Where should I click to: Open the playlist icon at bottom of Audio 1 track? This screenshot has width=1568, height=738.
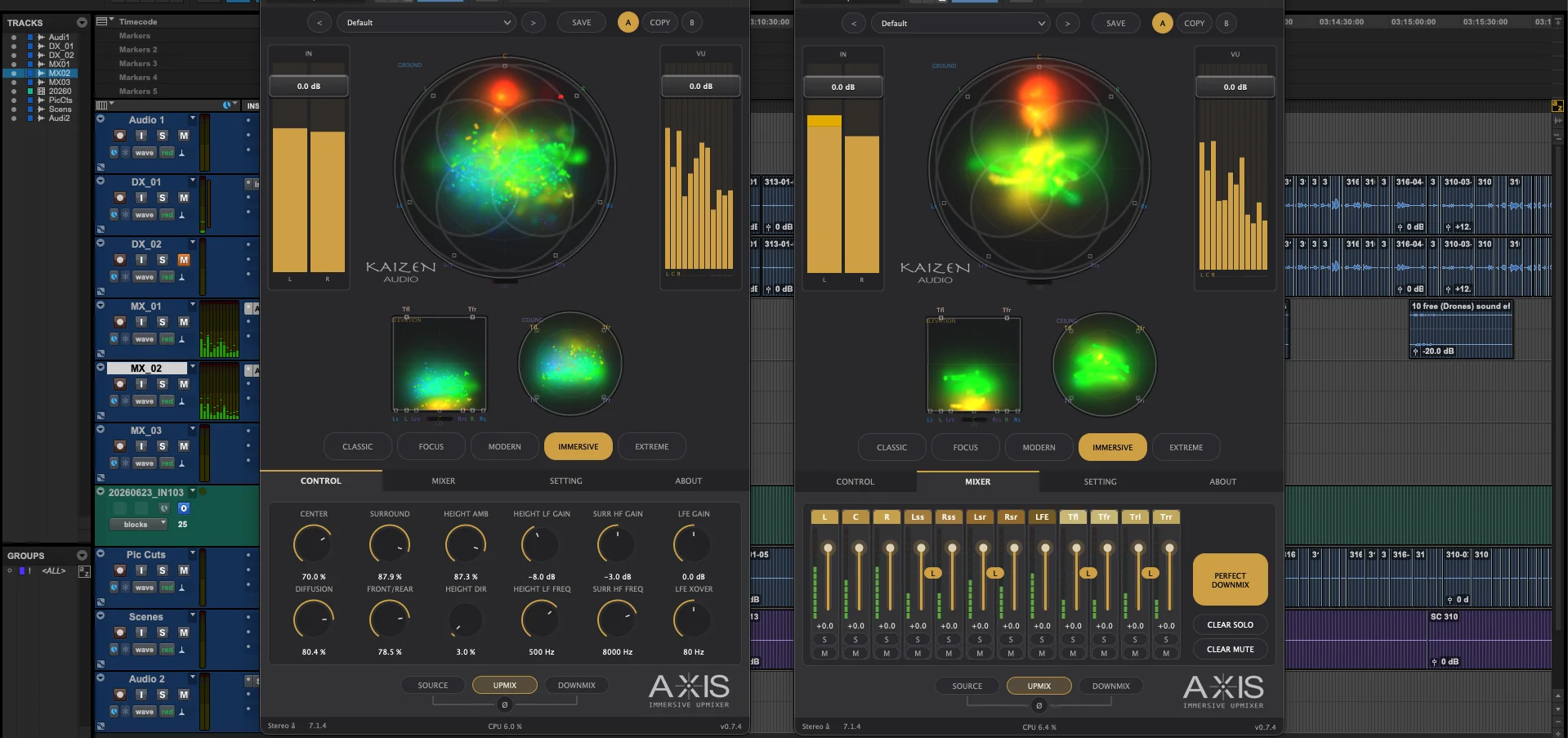[101, 168]
